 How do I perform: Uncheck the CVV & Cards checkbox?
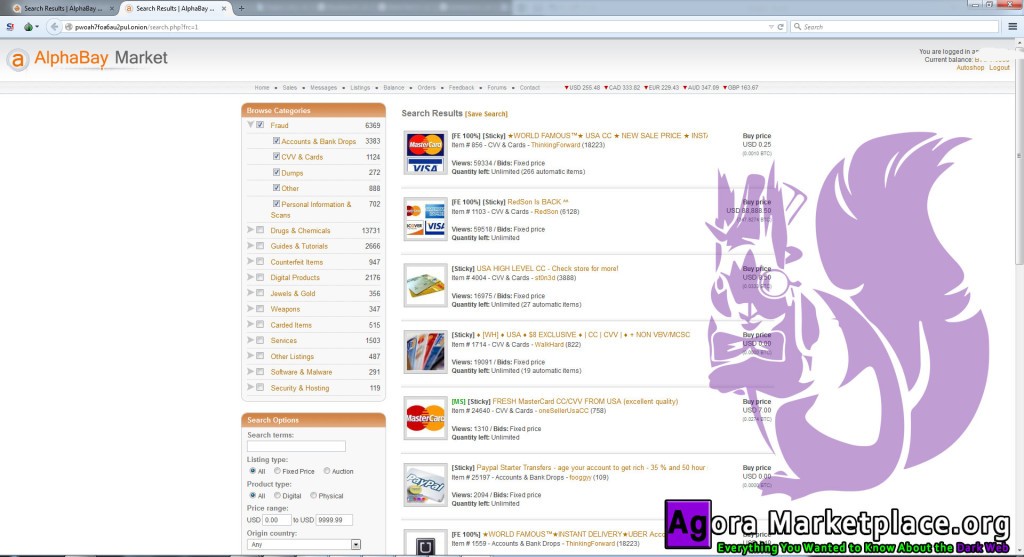click(276, 156)
